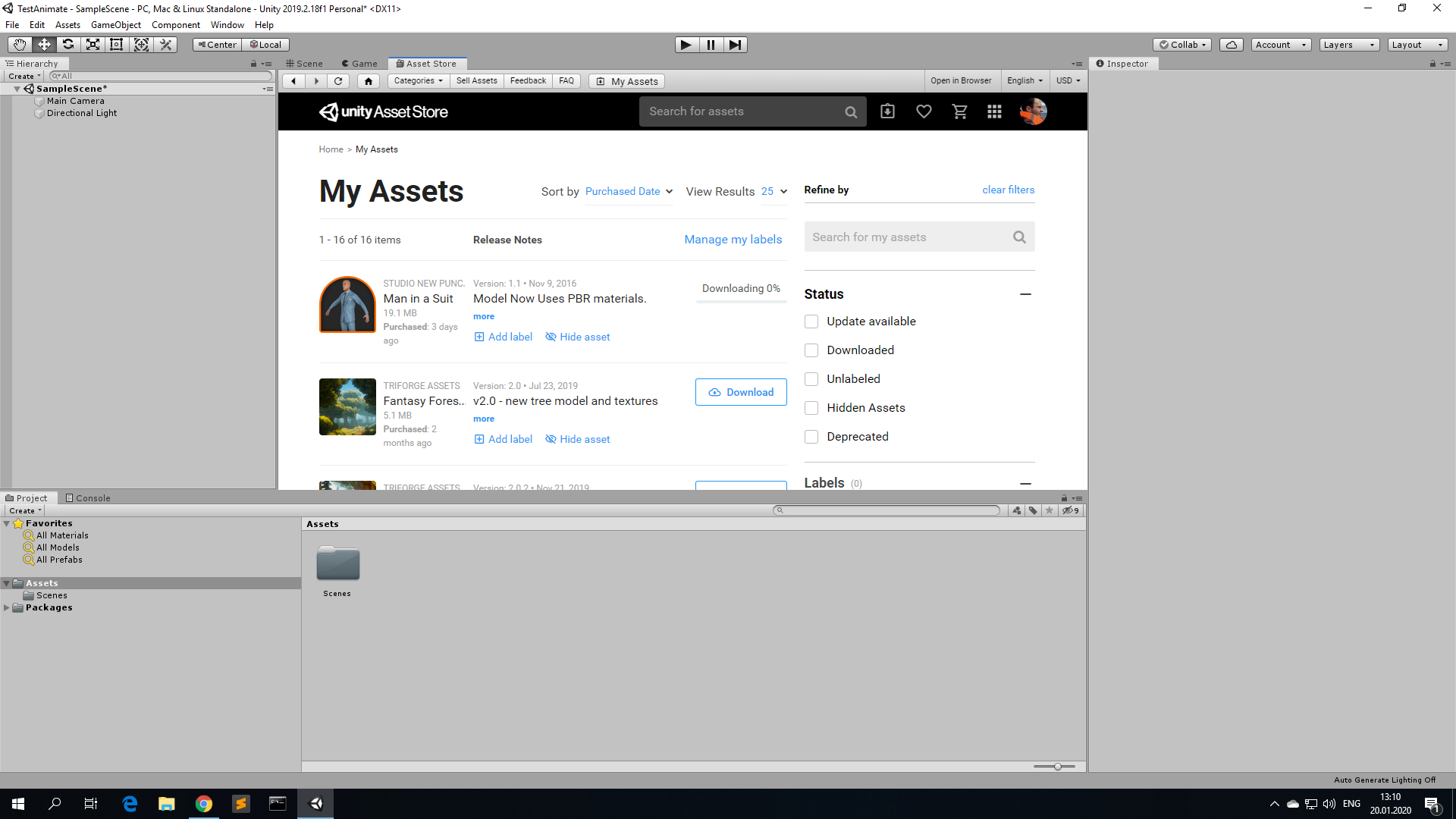Image resolution: width=1456 pixels, height=819 pixels.
Task: Switch to the Game tab
Action: (x=359, y=64)
